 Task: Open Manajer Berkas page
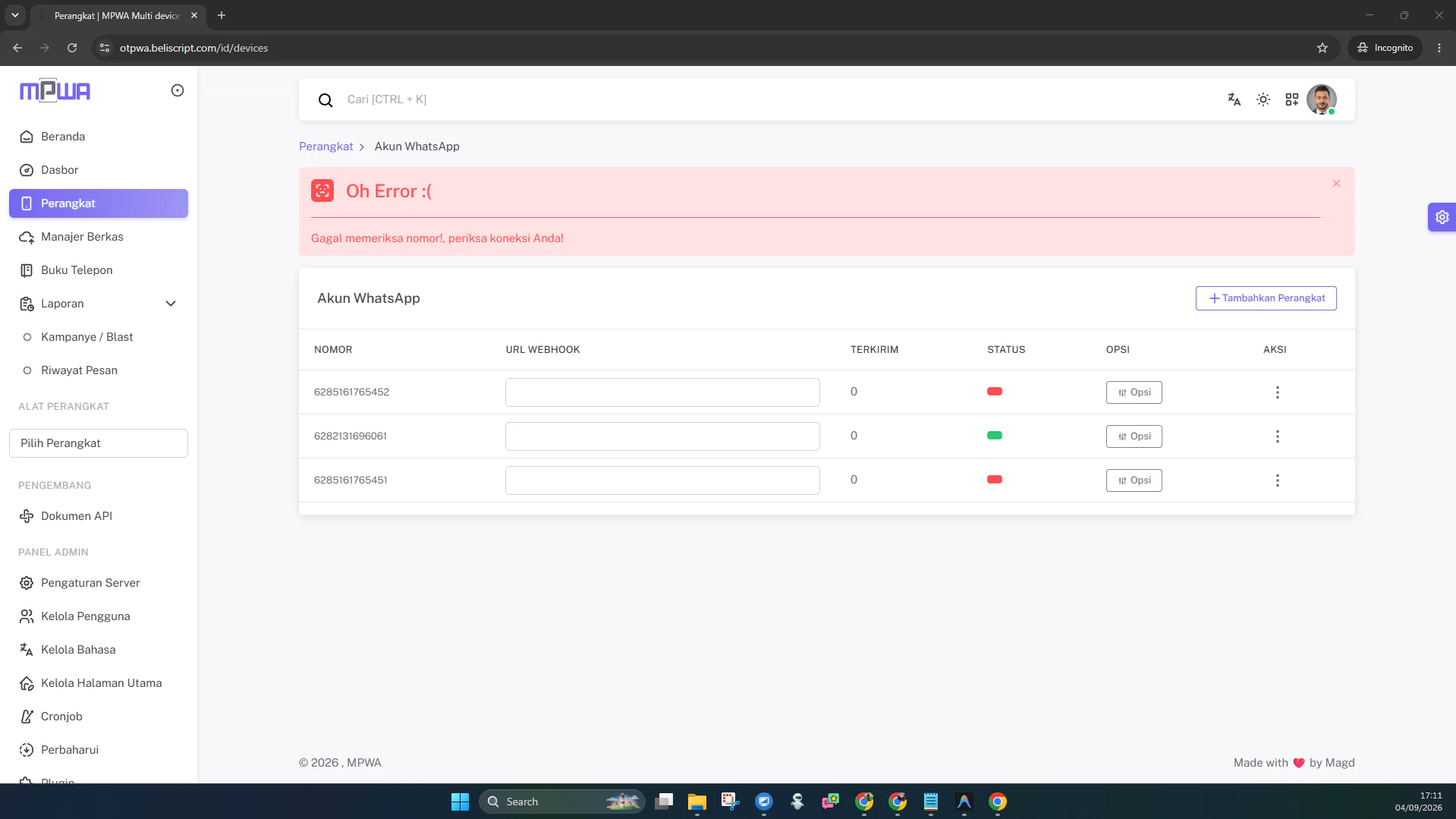pyautogui.click(x=99, y=237)
